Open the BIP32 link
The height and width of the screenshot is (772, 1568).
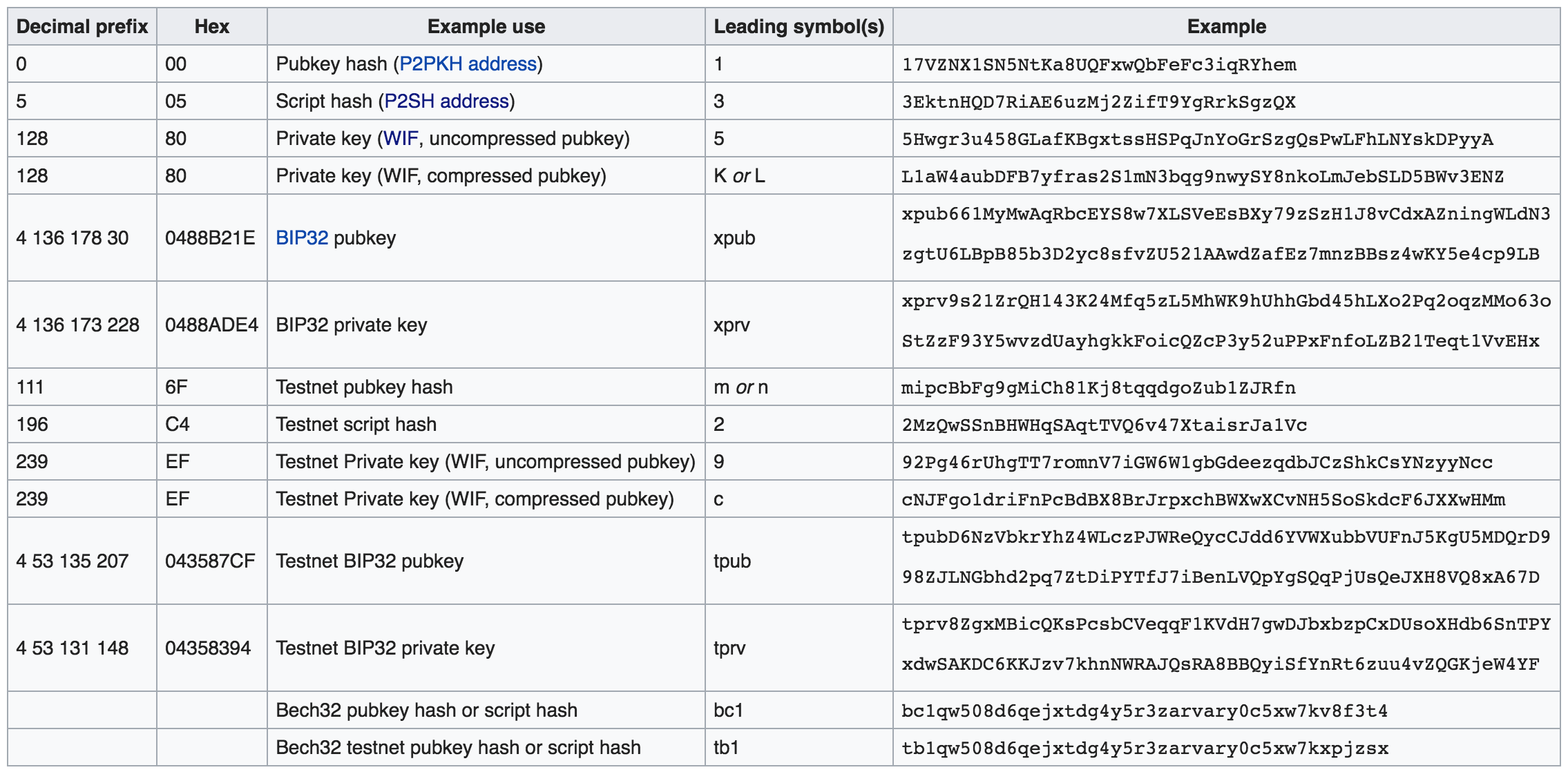[302, 238]
